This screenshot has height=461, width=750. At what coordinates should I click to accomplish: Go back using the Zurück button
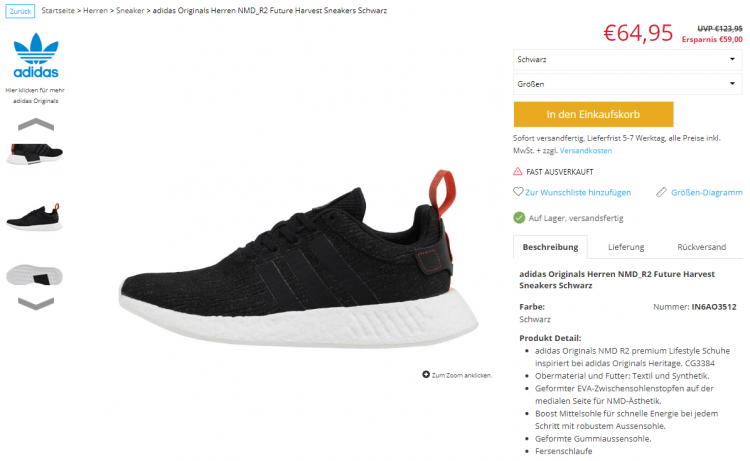pyautogui.click(x=20, y=11)
